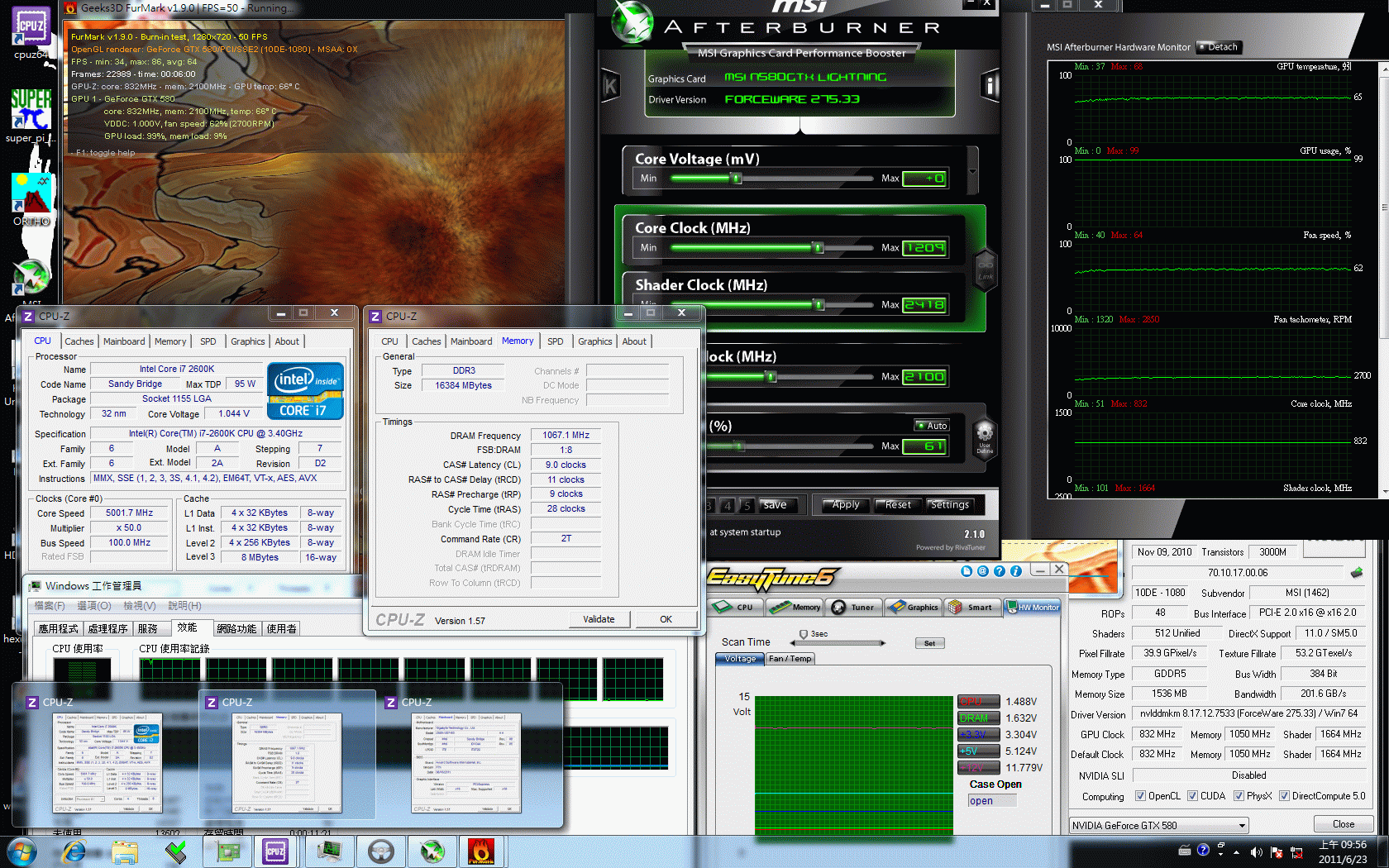This screenshot has height=868, width=1389.
Task: Click the EasyTune6 Scan Time Set button
Action: (x=930, y=643)
